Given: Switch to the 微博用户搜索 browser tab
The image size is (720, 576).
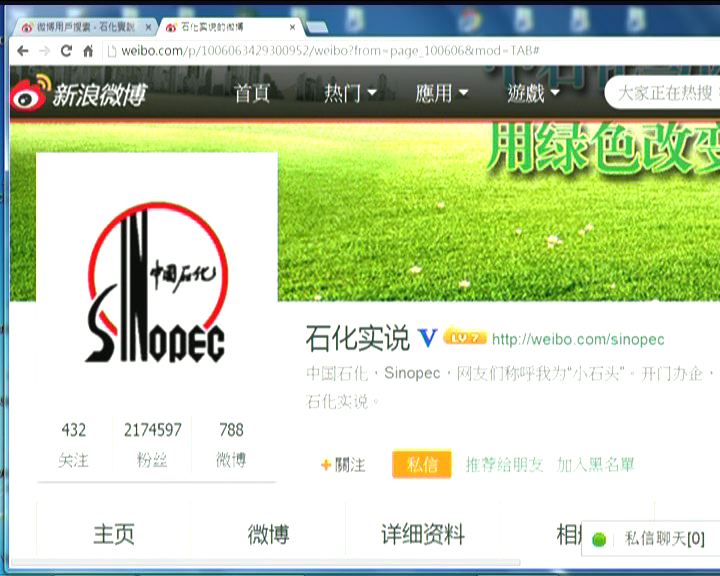Looking at the screenshot, I should pyautogui.click(x=83, y=27).
